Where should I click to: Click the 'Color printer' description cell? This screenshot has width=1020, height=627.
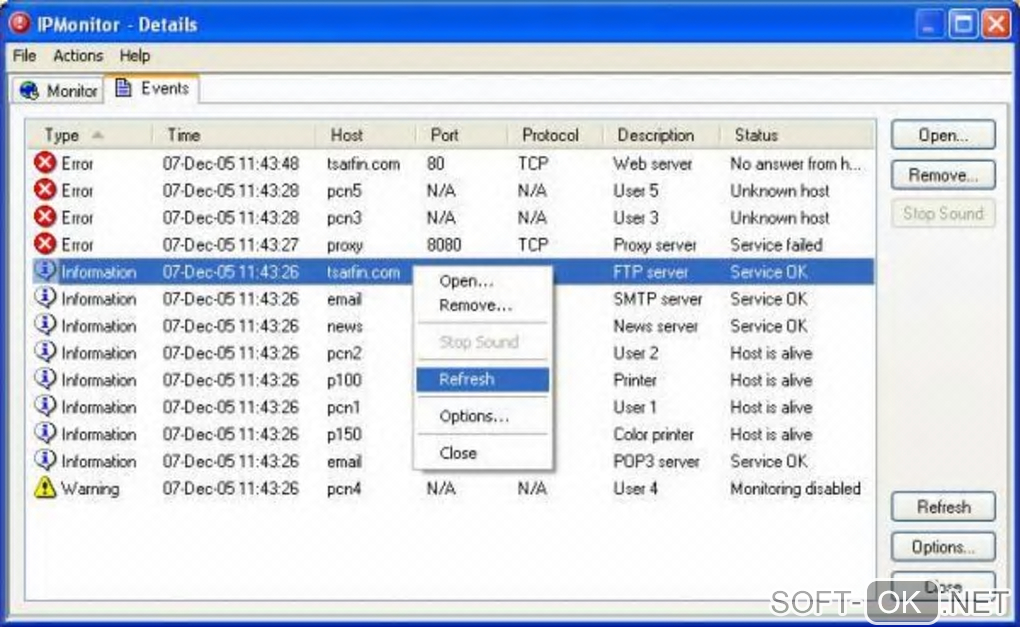(653, 434)
